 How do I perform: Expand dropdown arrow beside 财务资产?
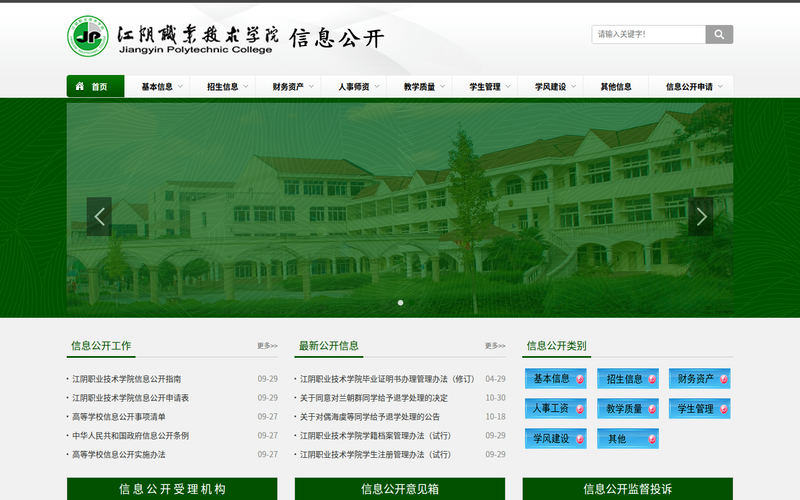(x=311, y=87)
